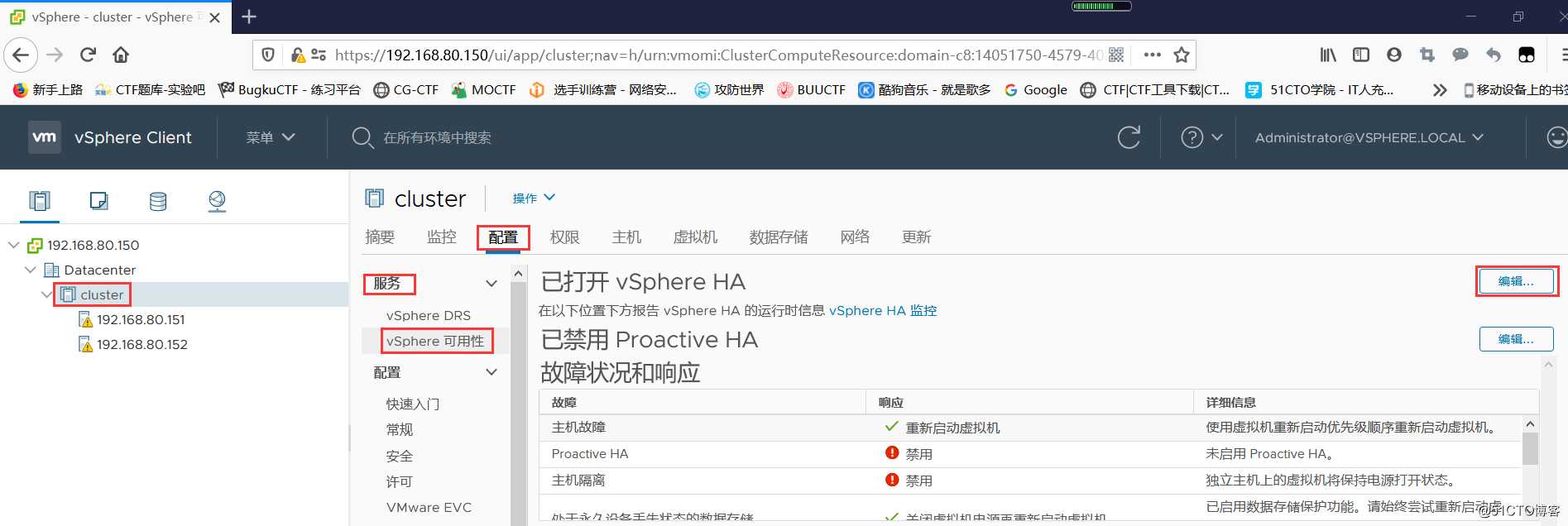
Task: Click the vSphere refresh icon
Action: pos(1129,137)
